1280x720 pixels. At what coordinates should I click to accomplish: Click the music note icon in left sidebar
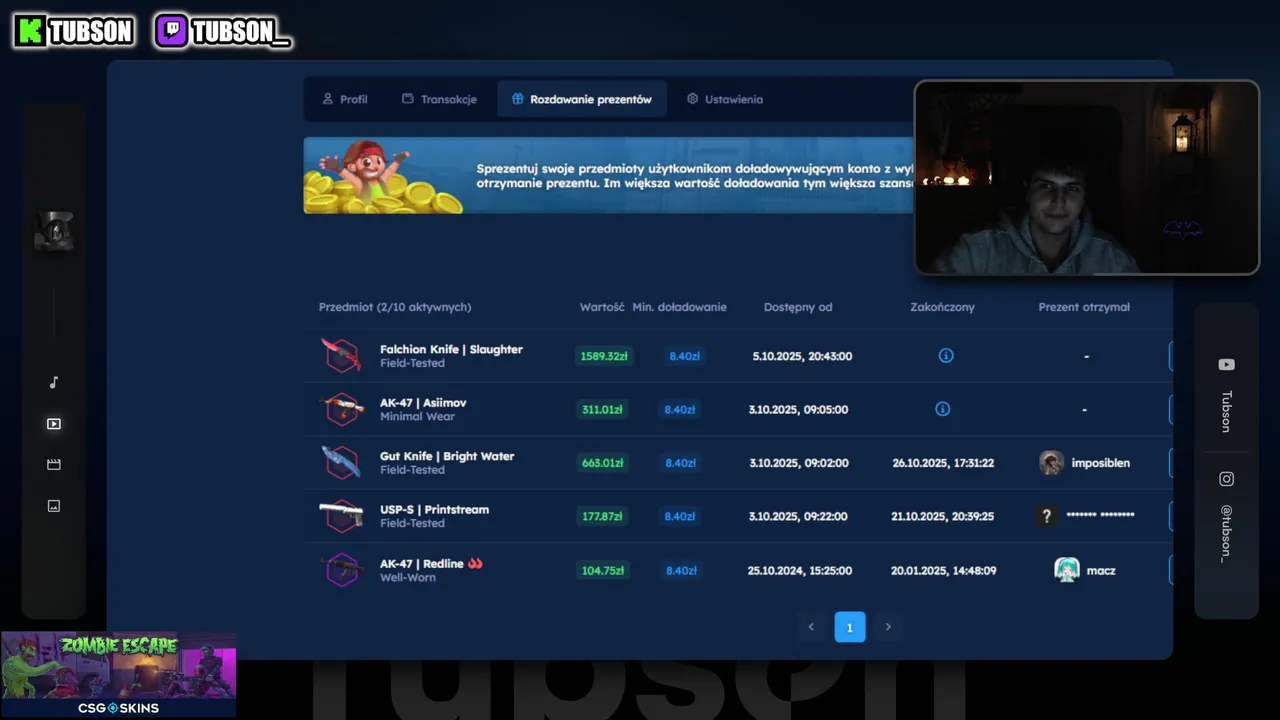pyautogui.click(x=54, y=382)
